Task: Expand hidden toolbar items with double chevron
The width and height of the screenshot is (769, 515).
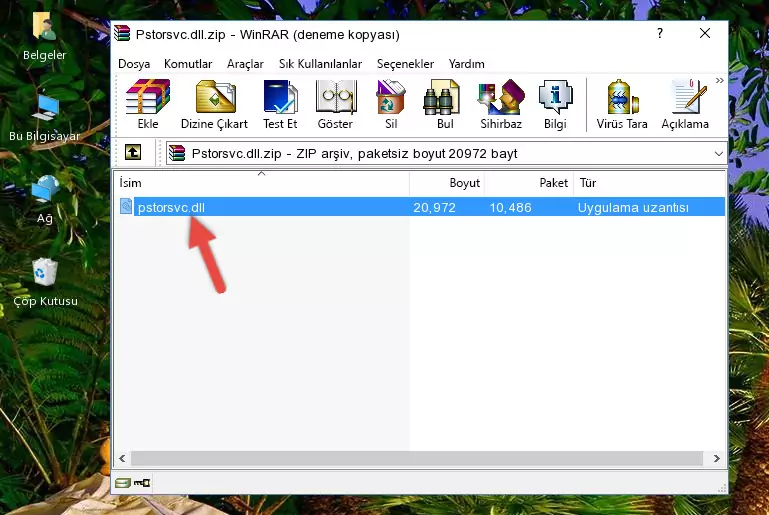Action: pyautogui.click(x=719, y=80)
